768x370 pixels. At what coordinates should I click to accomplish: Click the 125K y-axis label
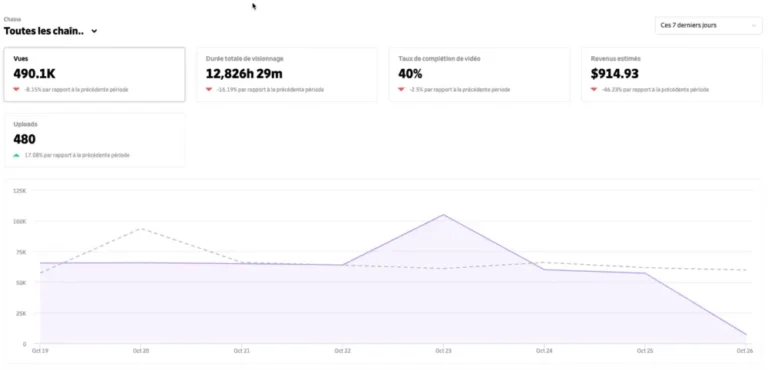coord(20,191)
